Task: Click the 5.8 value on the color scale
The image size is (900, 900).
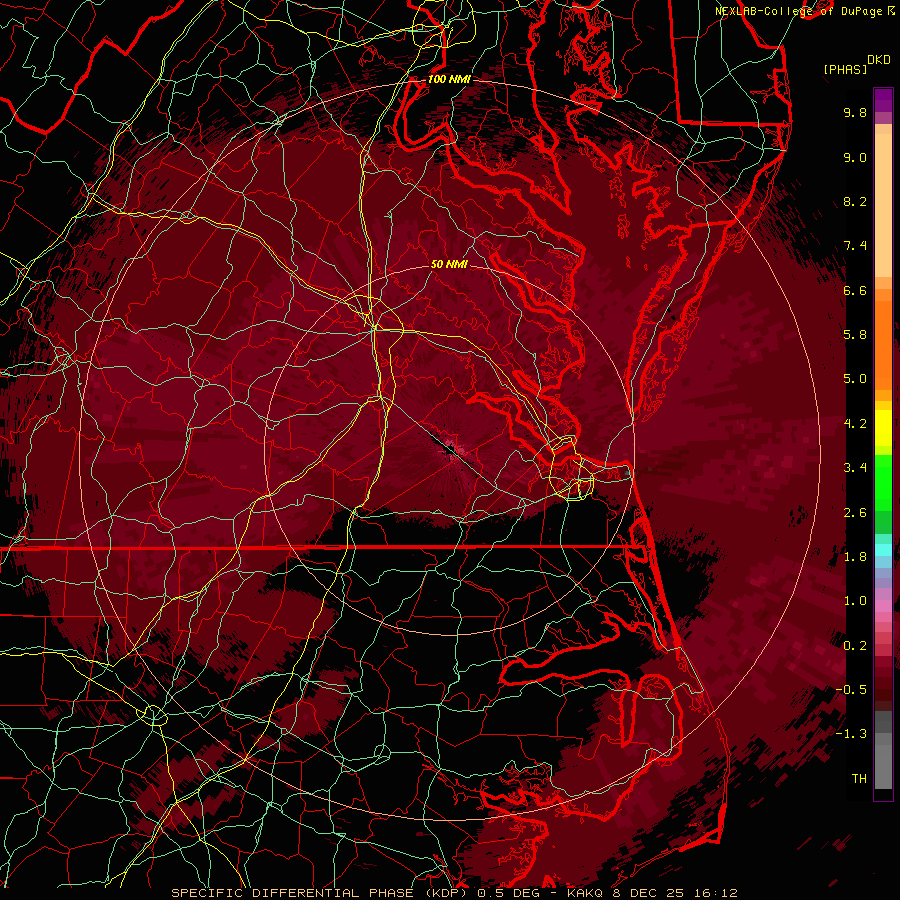Action: pos(855,335)
